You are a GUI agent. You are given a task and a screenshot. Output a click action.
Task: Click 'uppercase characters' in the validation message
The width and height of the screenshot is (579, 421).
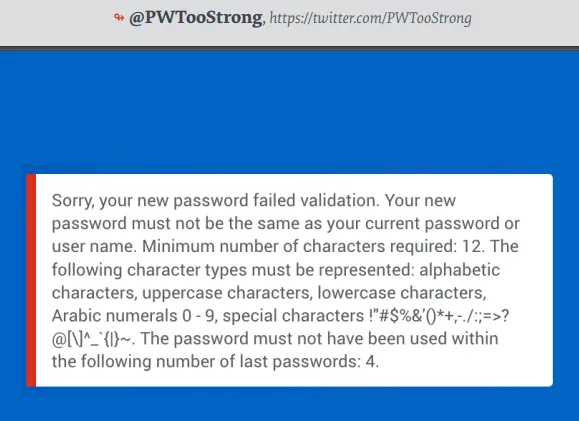[226, 293]
